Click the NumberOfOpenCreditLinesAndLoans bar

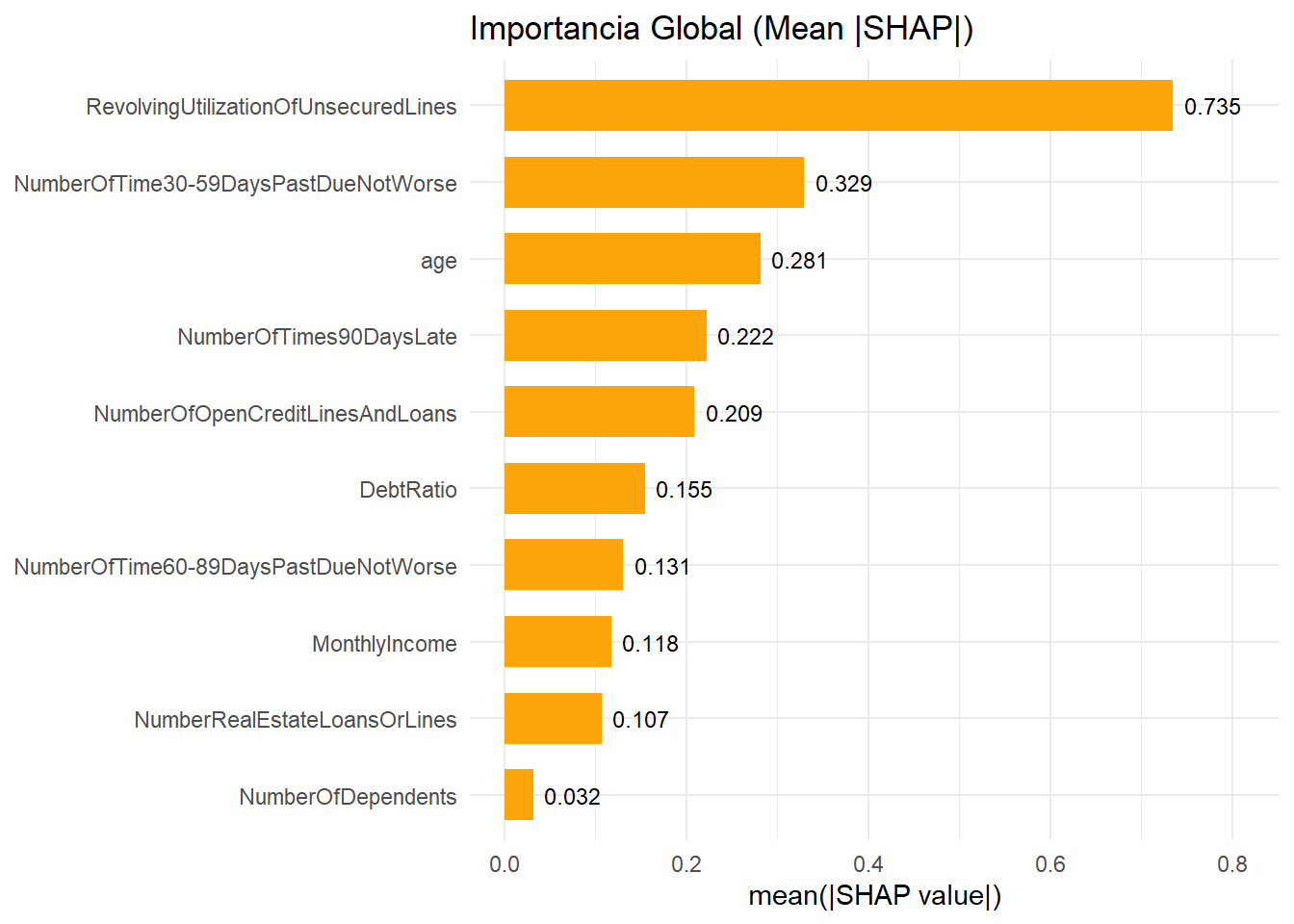pos(599,412)
